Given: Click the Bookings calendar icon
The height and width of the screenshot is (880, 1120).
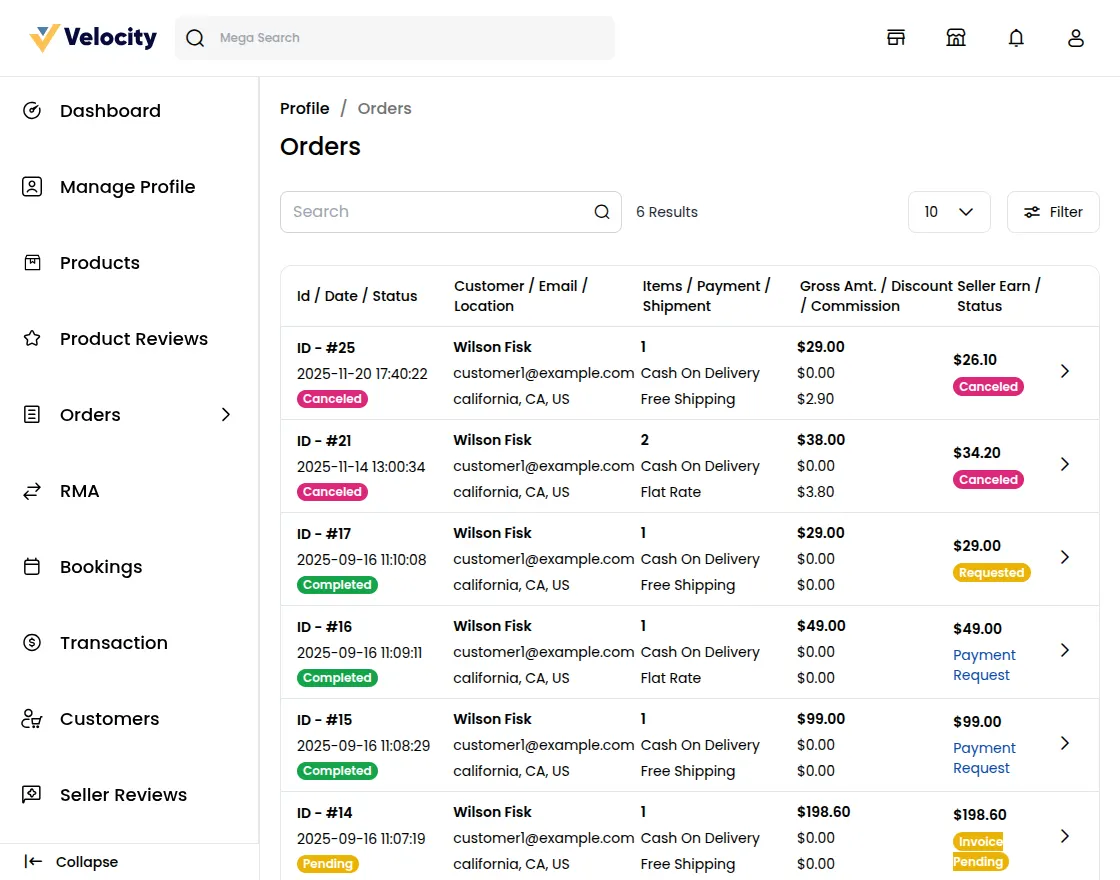Looking at the screenshot, I should 32,567.
